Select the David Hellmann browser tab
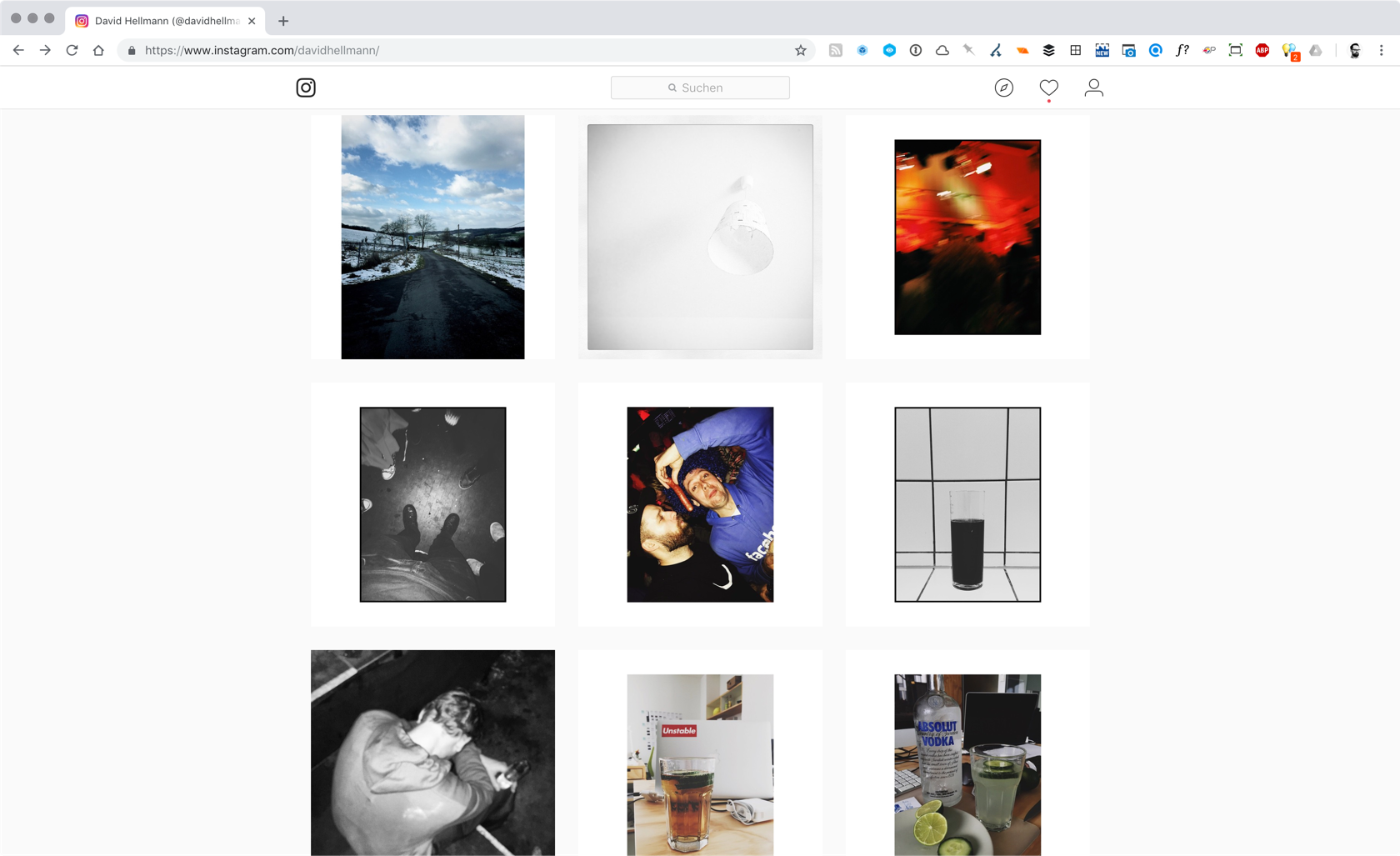The image size is (1400, 856). pyautogui.click(x=165, y=21)
